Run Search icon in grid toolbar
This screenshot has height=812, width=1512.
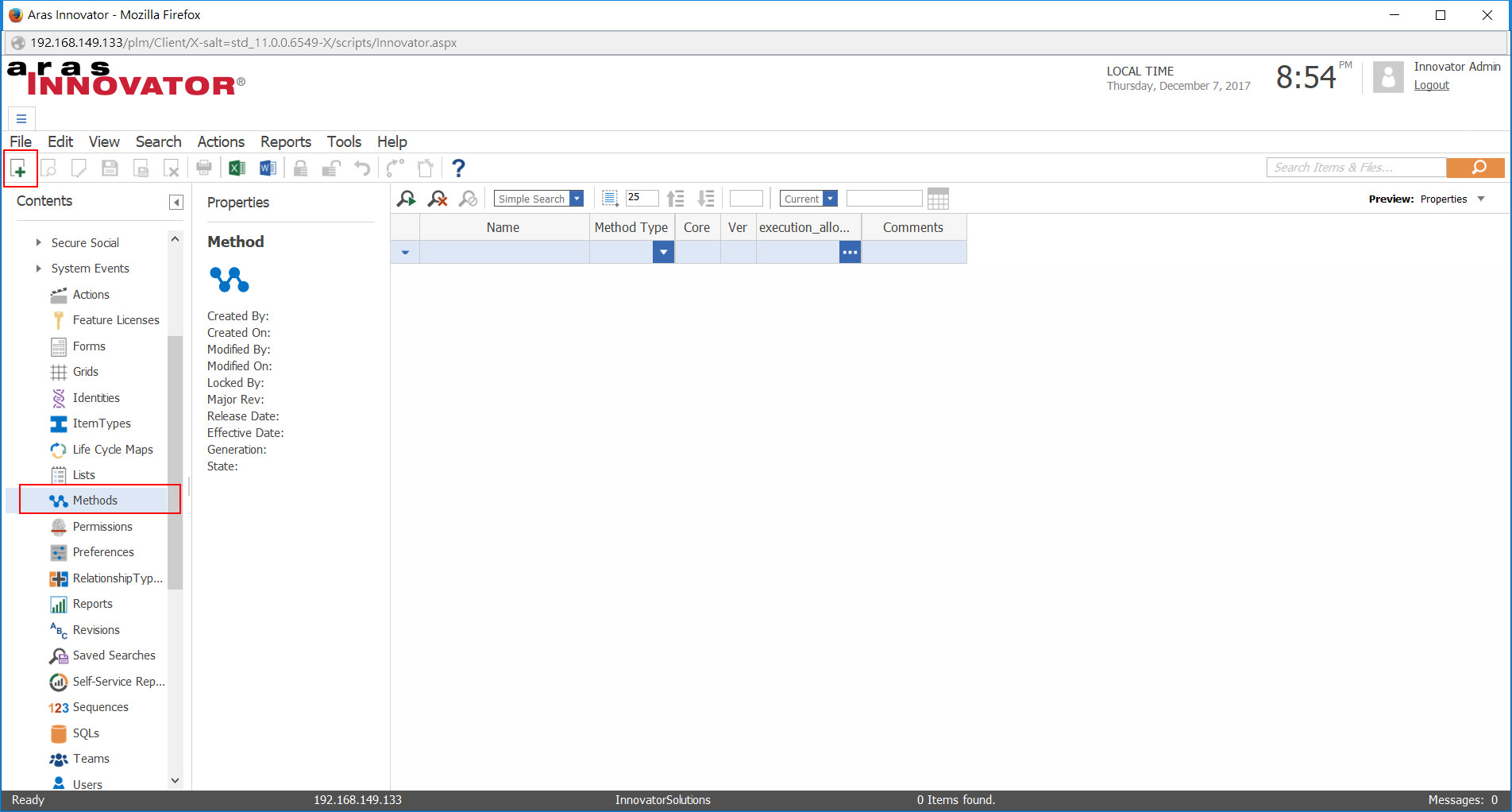pyautogui.click(x=407, y=199)
